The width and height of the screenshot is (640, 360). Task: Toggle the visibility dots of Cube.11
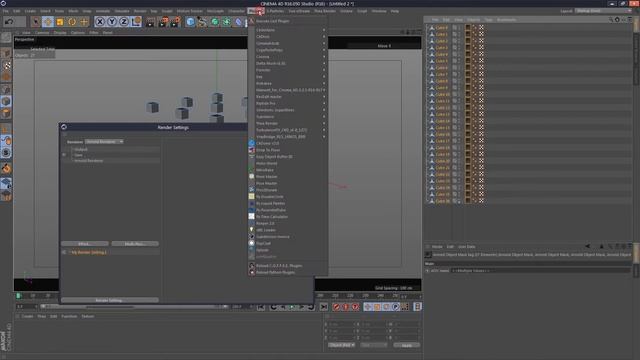(x=459, y=101)
